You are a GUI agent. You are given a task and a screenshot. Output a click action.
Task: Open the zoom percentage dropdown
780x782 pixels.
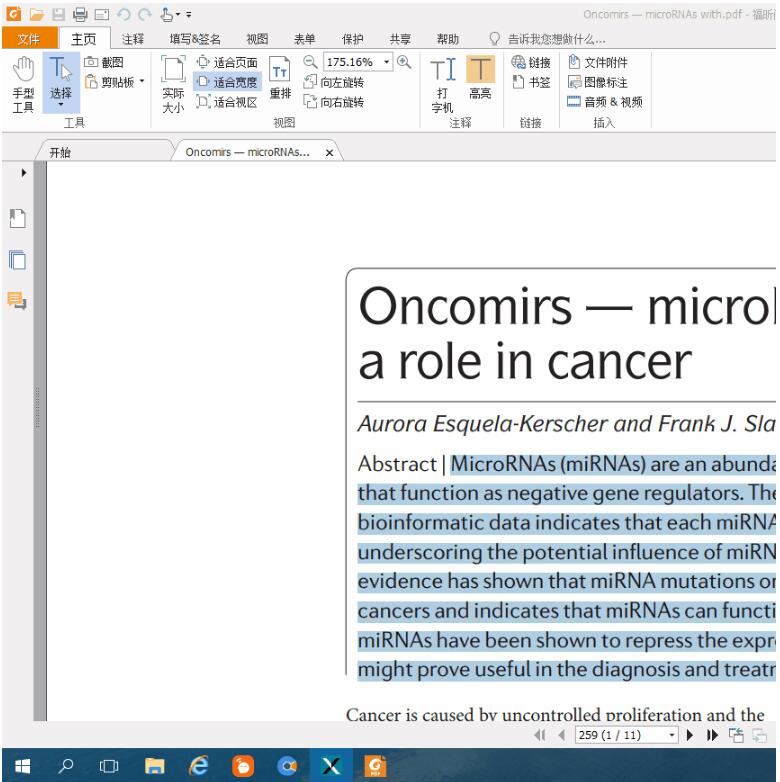[387, 62]
